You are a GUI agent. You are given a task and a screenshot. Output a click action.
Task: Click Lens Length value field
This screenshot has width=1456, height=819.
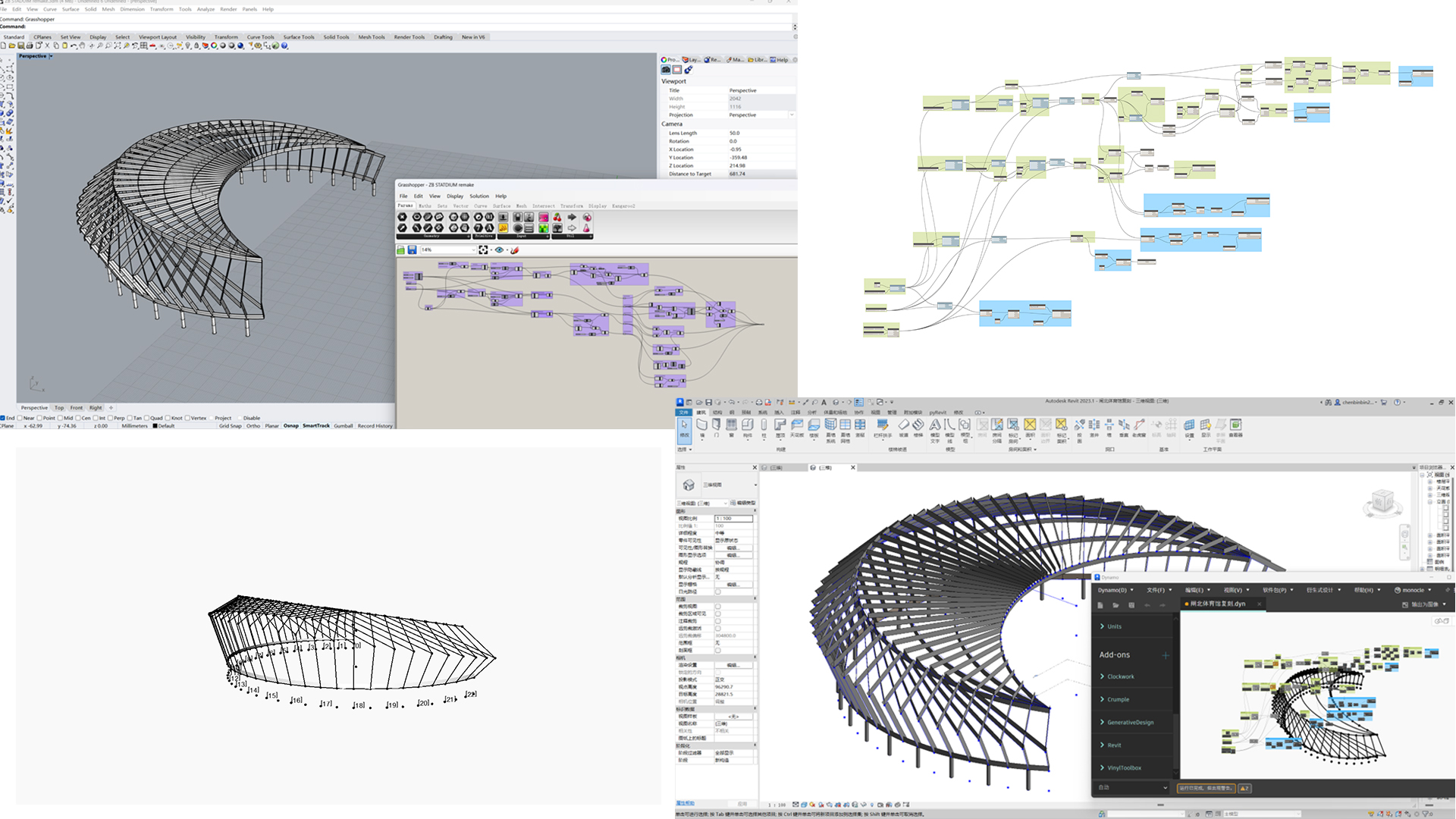pos(758,133)
